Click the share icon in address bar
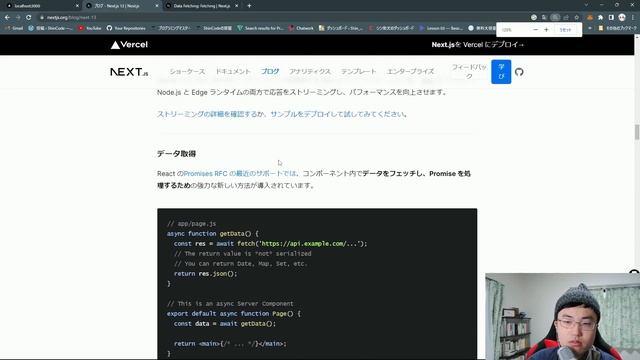 pos(566,18)
